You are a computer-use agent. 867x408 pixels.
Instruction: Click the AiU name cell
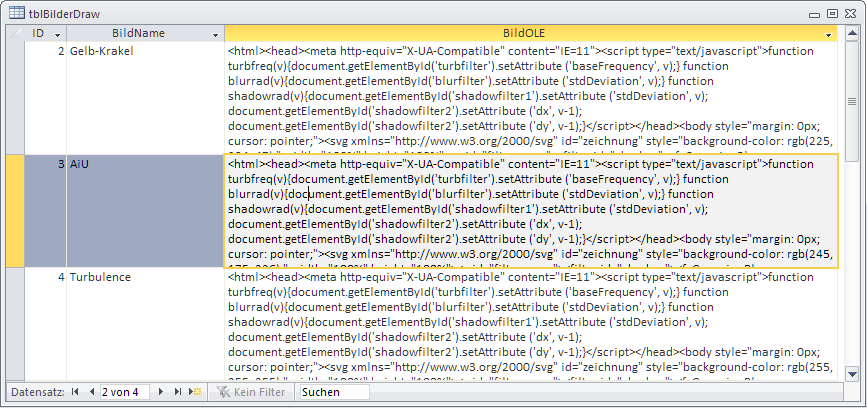click(145, 211)
